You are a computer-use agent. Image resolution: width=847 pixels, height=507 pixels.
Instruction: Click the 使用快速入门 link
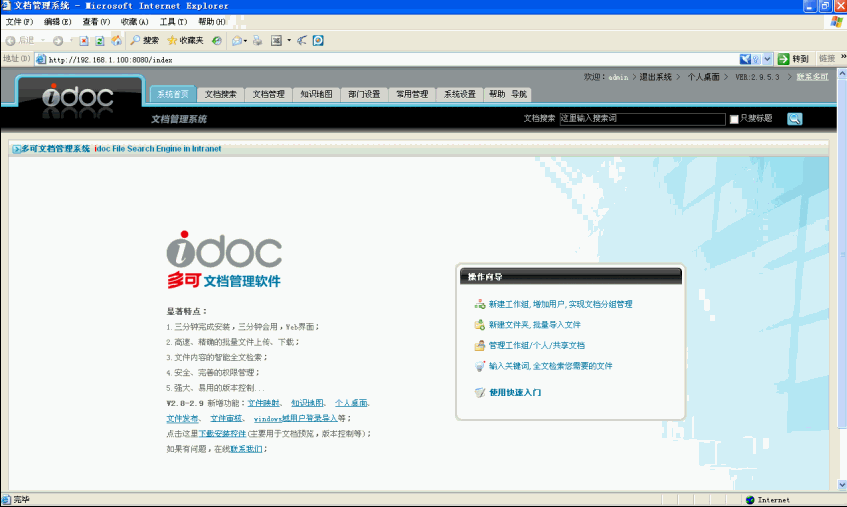click(515, 393)
